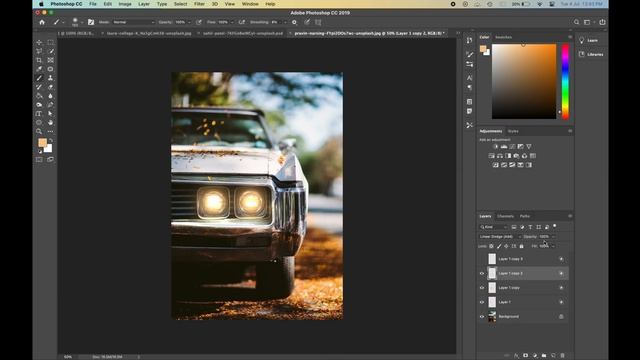This screenshot has width=640, height=360.
Task: Select the Brush tool in toolbox
Action: pyautogui.click(x=39, y=78)
